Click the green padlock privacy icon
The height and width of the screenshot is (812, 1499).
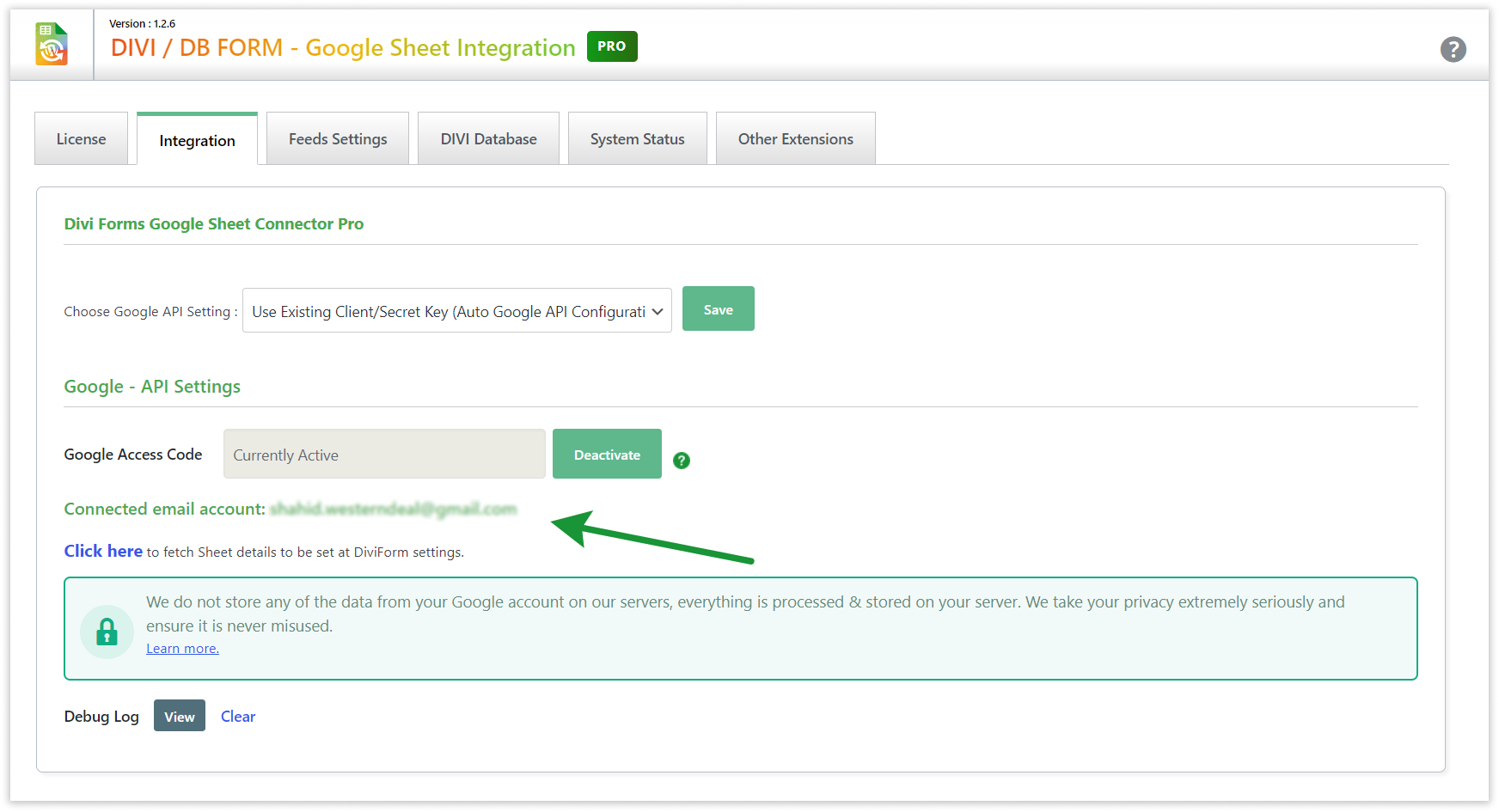click(x=107, y=632)
